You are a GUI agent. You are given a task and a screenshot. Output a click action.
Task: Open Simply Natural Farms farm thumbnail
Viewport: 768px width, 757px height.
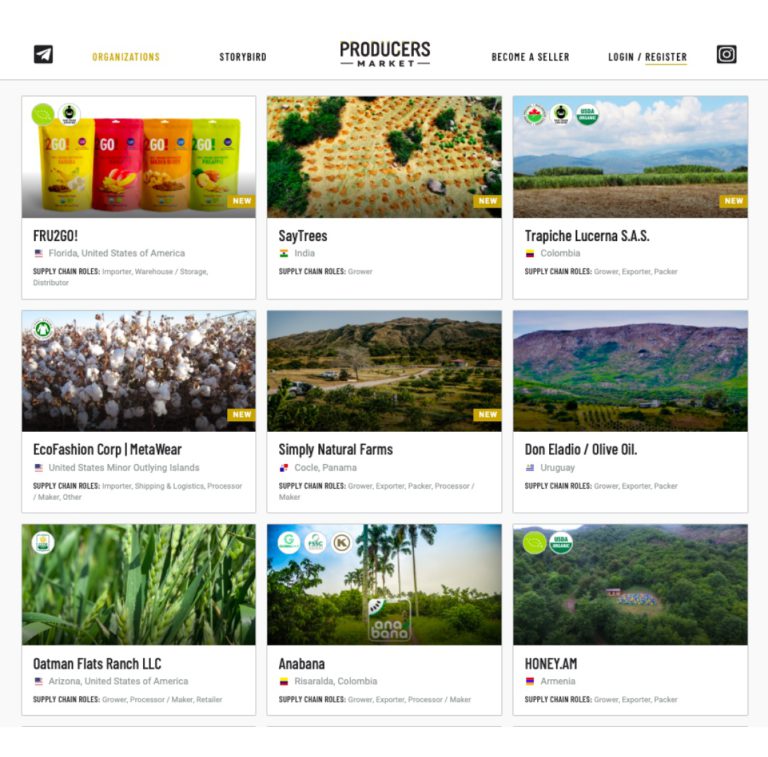tap(384, 371)
